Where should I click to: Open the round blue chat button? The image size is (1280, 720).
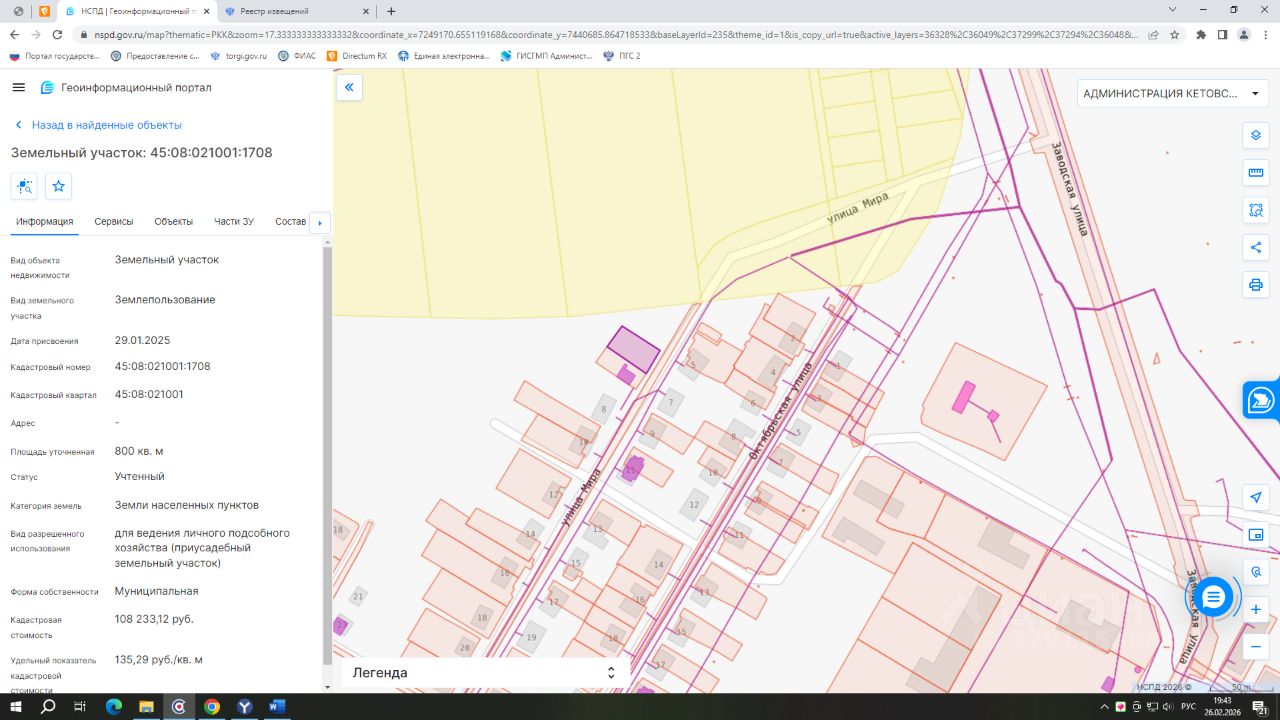pyautogui.click(x=1214, y=597)
